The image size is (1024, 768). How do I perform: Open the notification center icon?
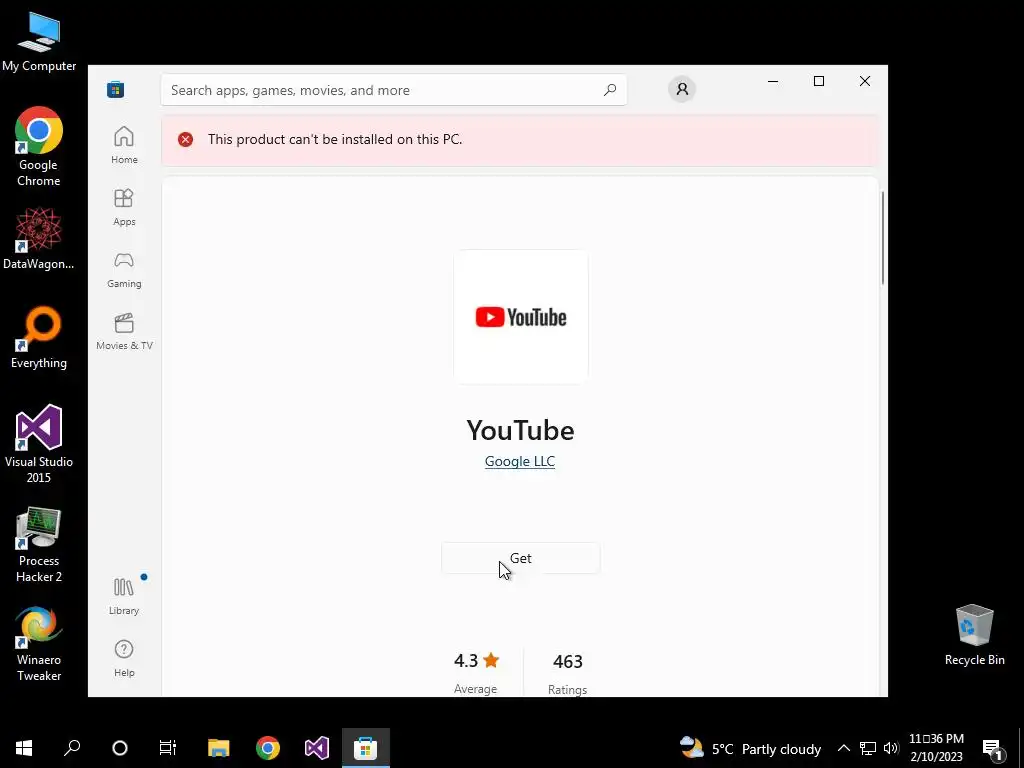click(x=993, y=748)
